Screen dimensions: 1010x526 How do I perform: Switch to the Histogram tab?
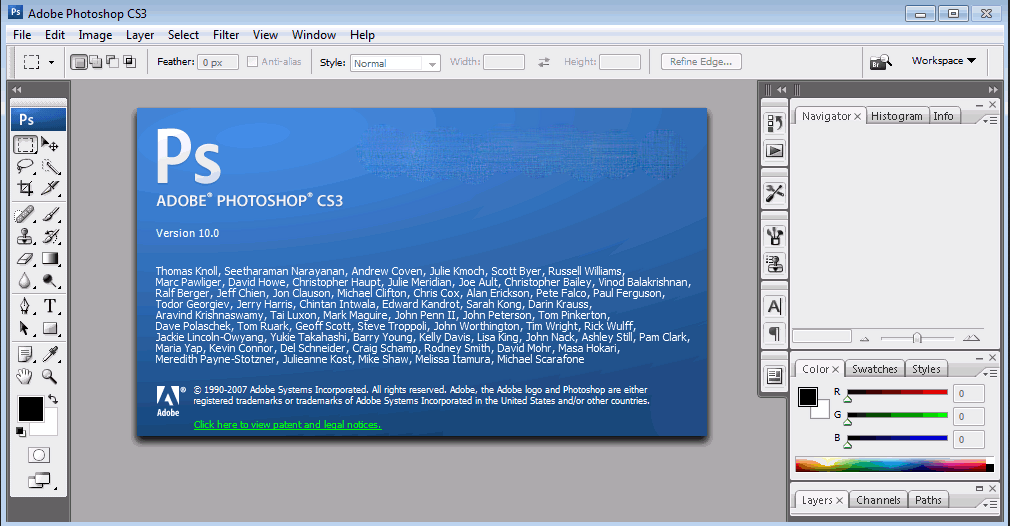click(x=897, y=116)
